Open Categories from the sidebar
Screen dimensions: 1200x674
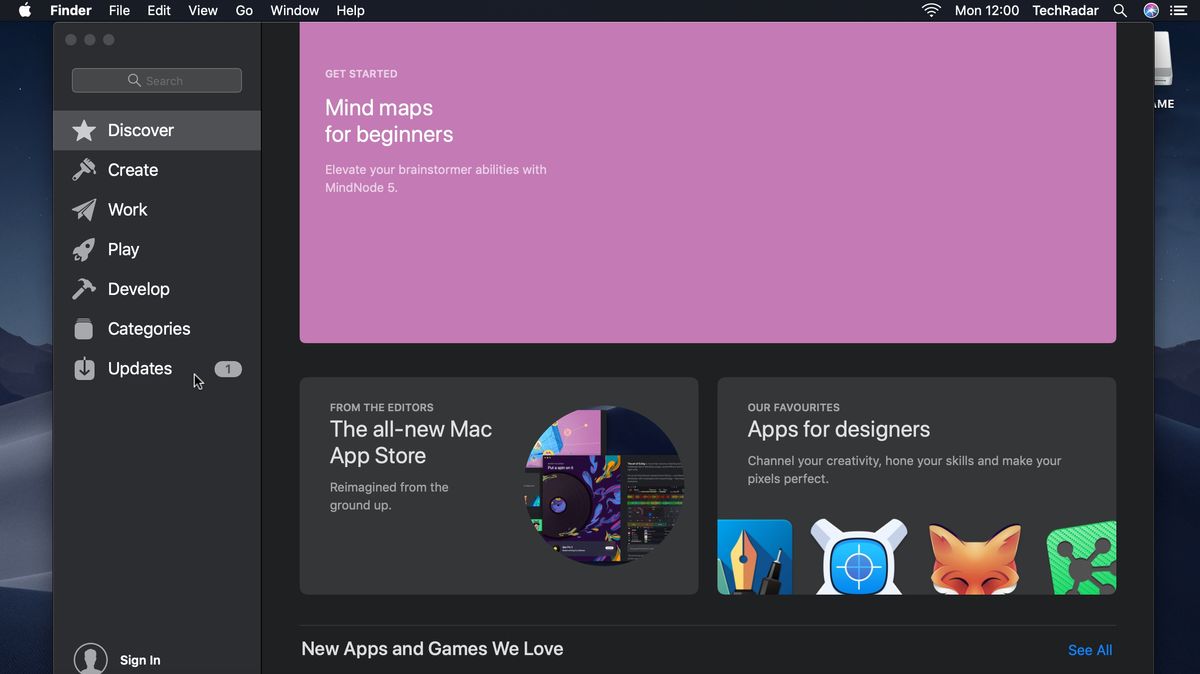click(148, 328)
